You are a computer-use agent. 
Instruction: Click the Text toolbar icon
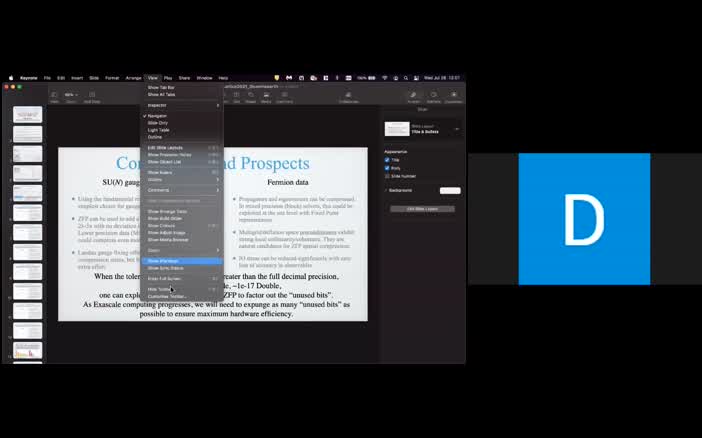tap(236, 95)
